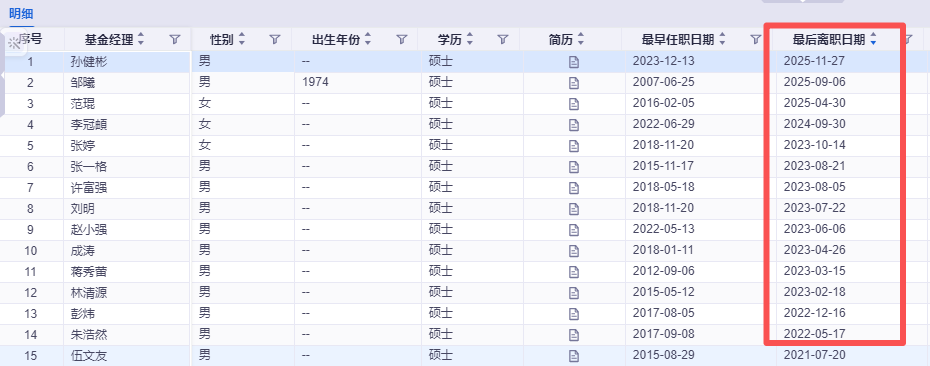Click row number 10 cell

click(31, 250)
